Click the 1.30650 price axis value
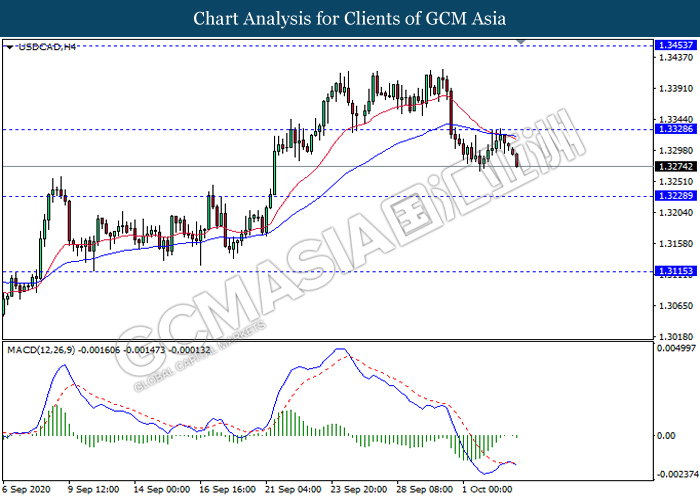The image size is (700, 500). [x=676, y=306]
